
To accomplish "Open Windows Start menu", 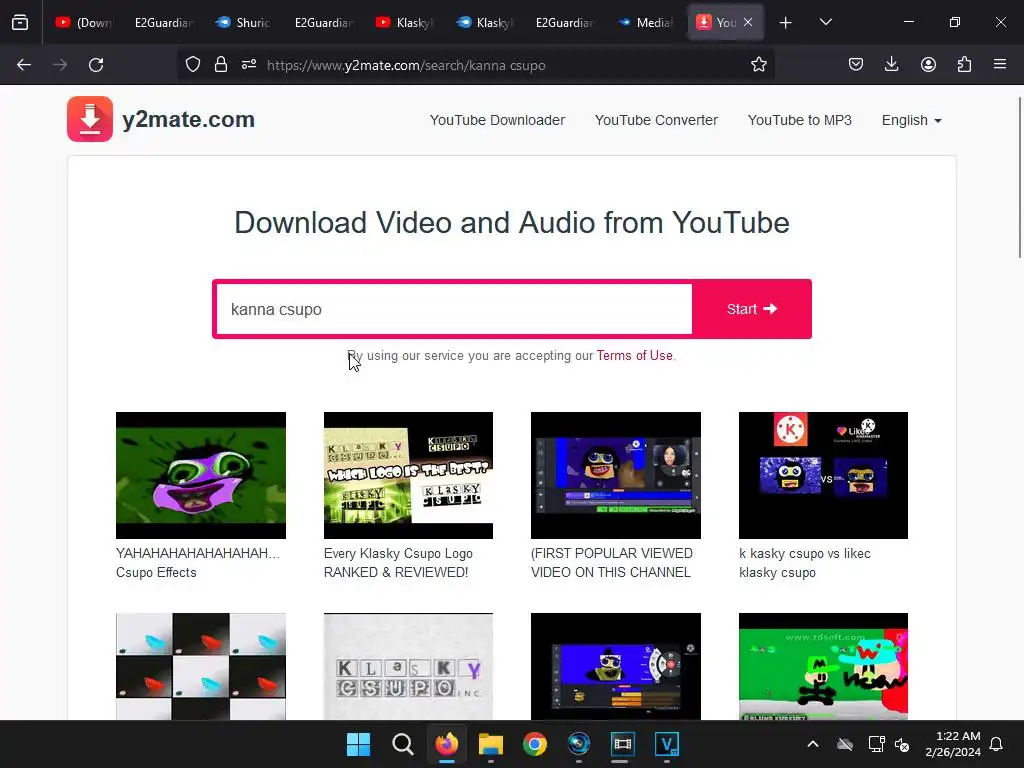I will pos(358,744).
